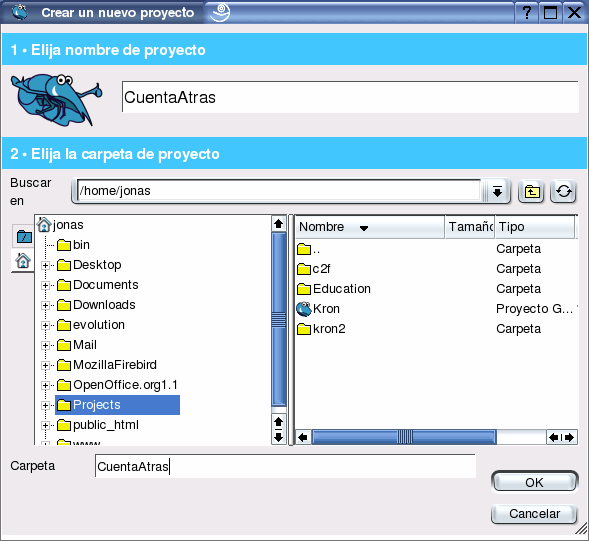Click the Kron Gambas project icon
The height and width of the screenshot is (541, 589).
(304, 309)
